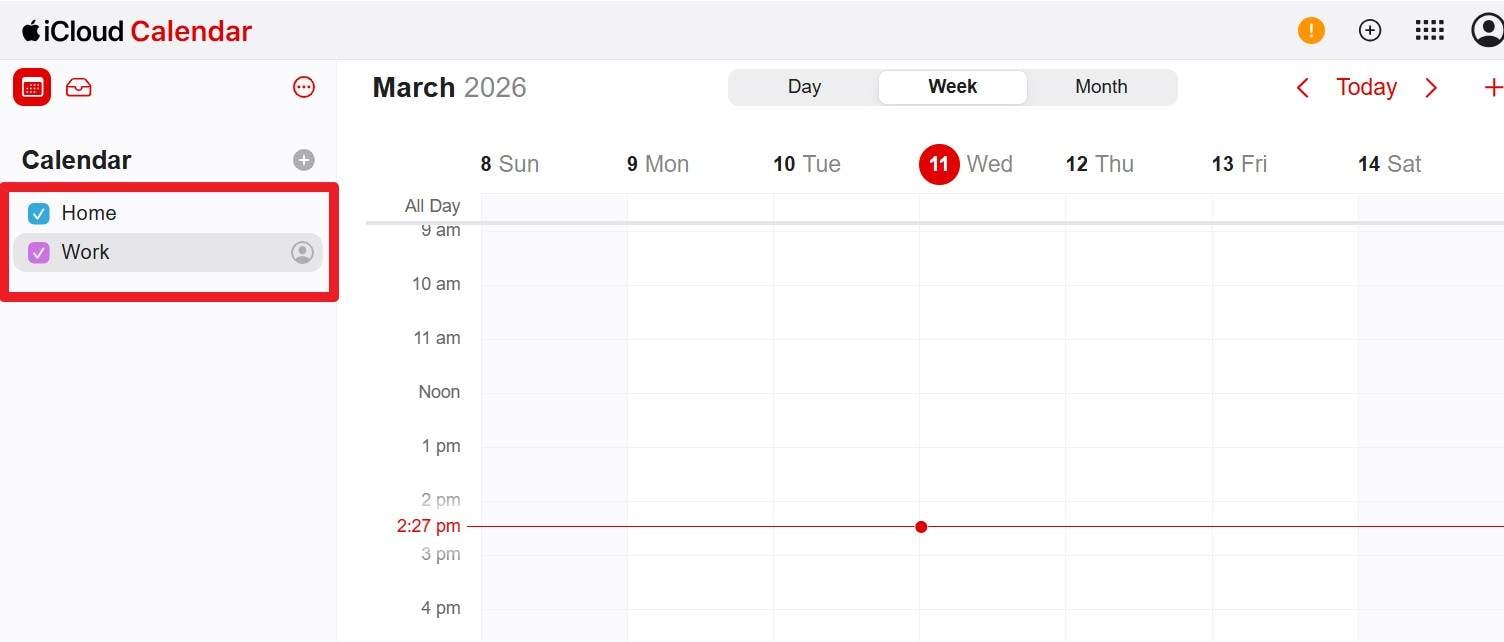Open the calendar Inbox icon

point(78,87)
